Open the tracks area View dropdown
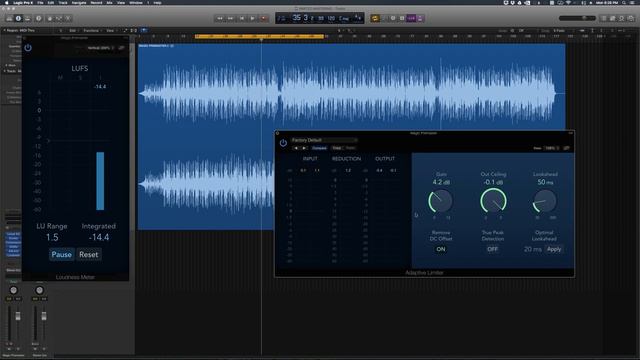The image size is (640, 360). pyautogui.click(x=111, y=30)
